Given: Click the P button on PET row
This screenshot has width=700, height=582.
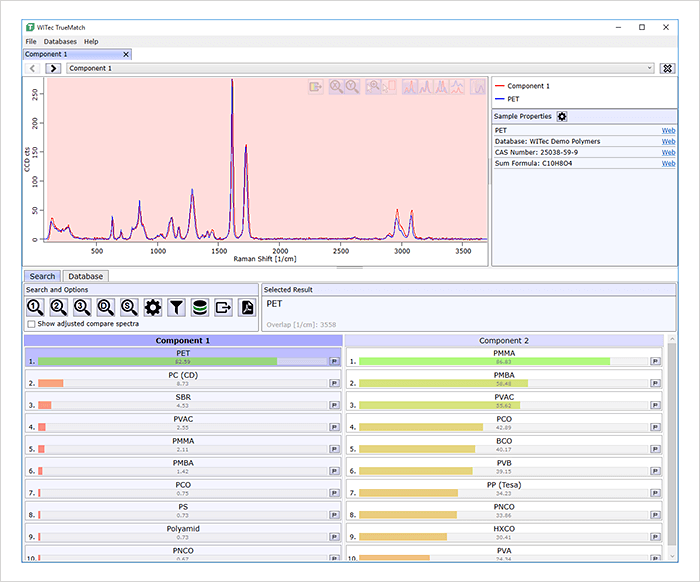Looking at the screenshot, I should coord(334,361).
